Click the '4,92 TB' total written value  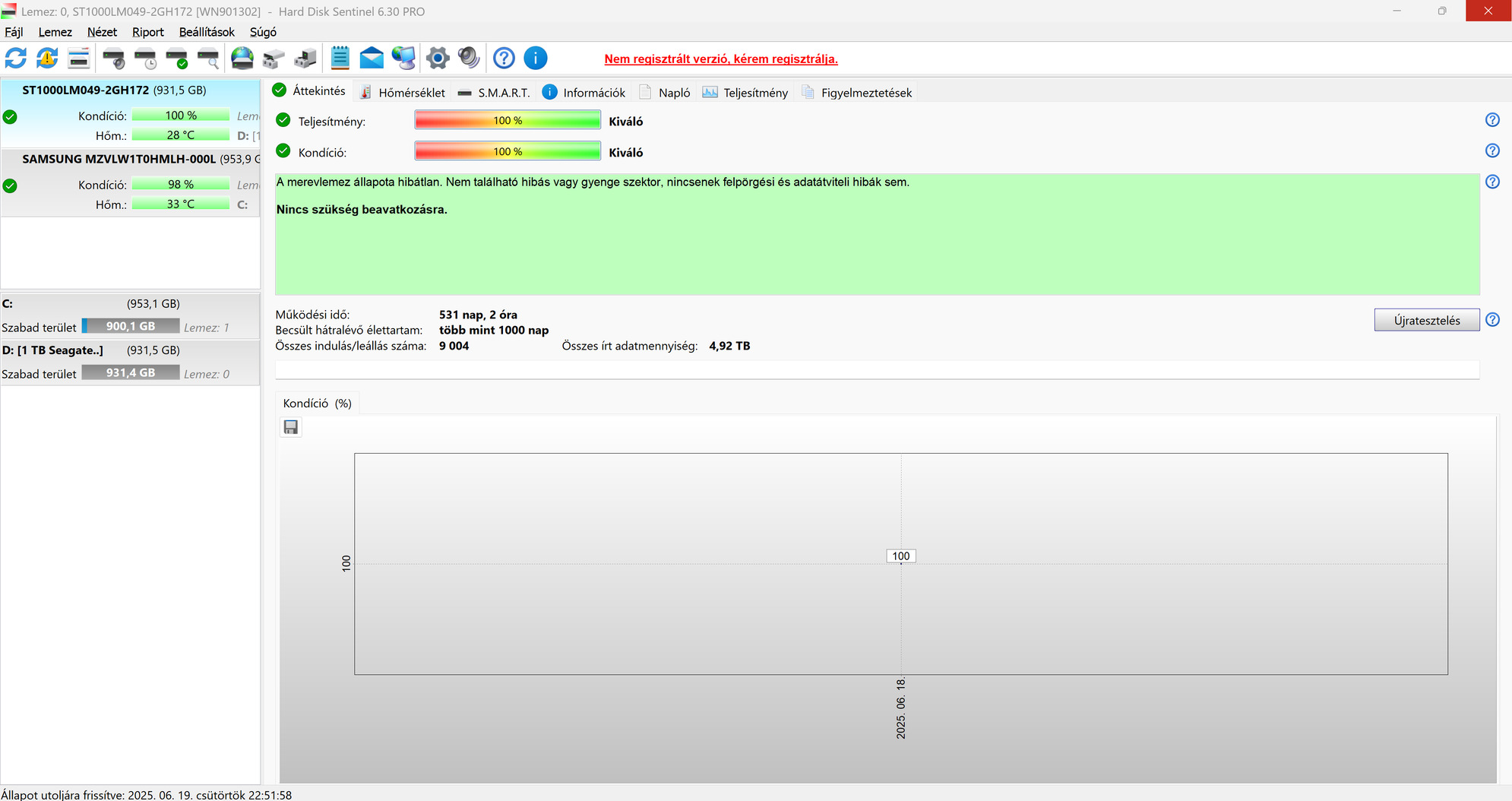[x=729, y=346]
